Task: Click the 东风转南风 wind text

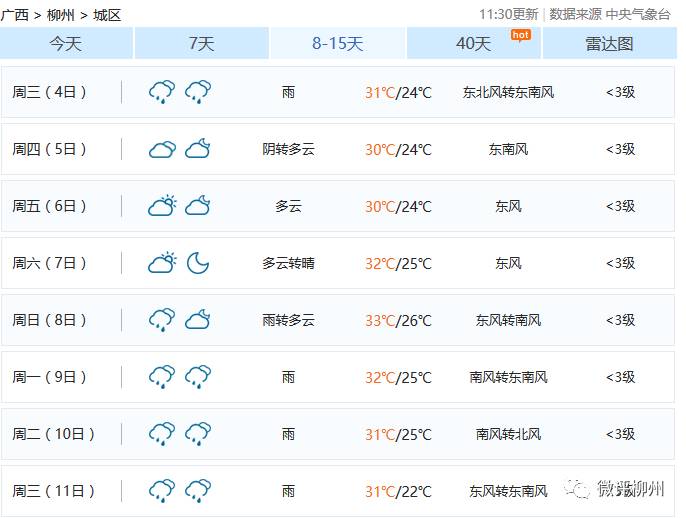Action: point(508,320)
